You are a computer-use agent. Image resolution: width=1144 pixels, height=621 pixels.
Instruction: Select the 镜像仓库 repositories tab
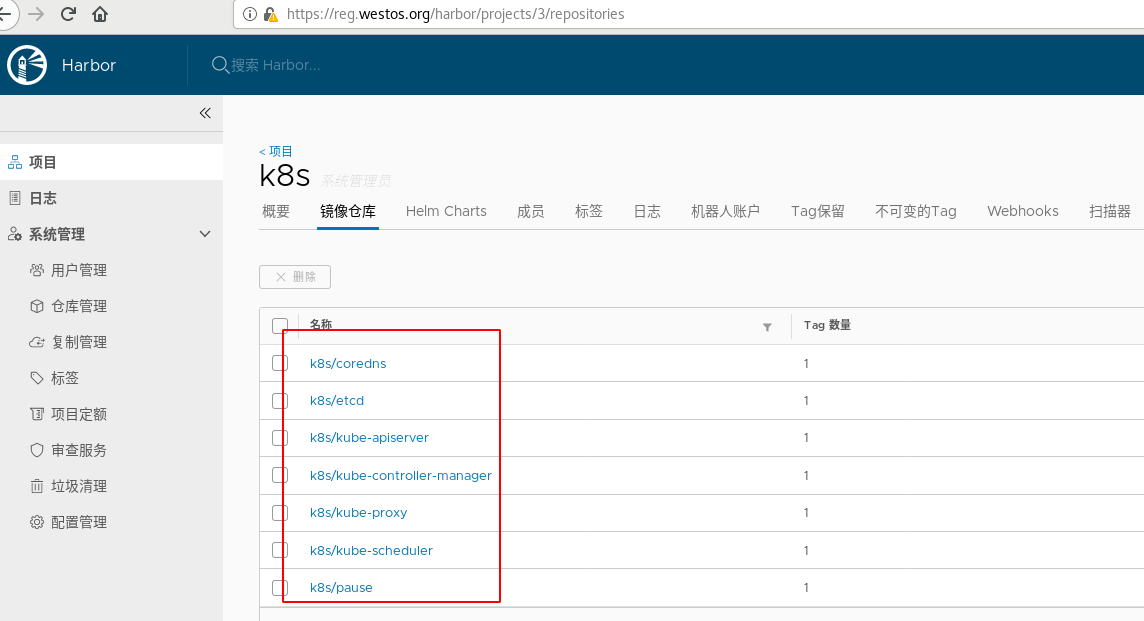347,212
